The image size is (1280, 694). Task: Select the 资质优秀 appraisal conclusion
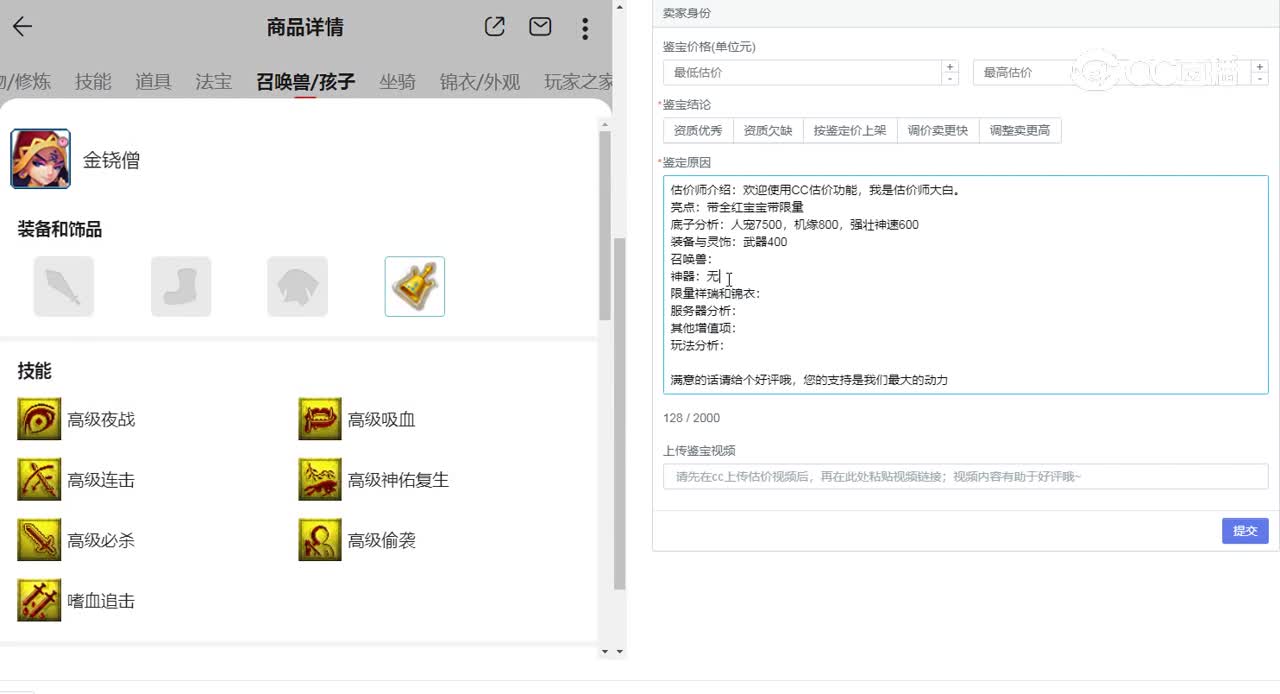(697, 130)
